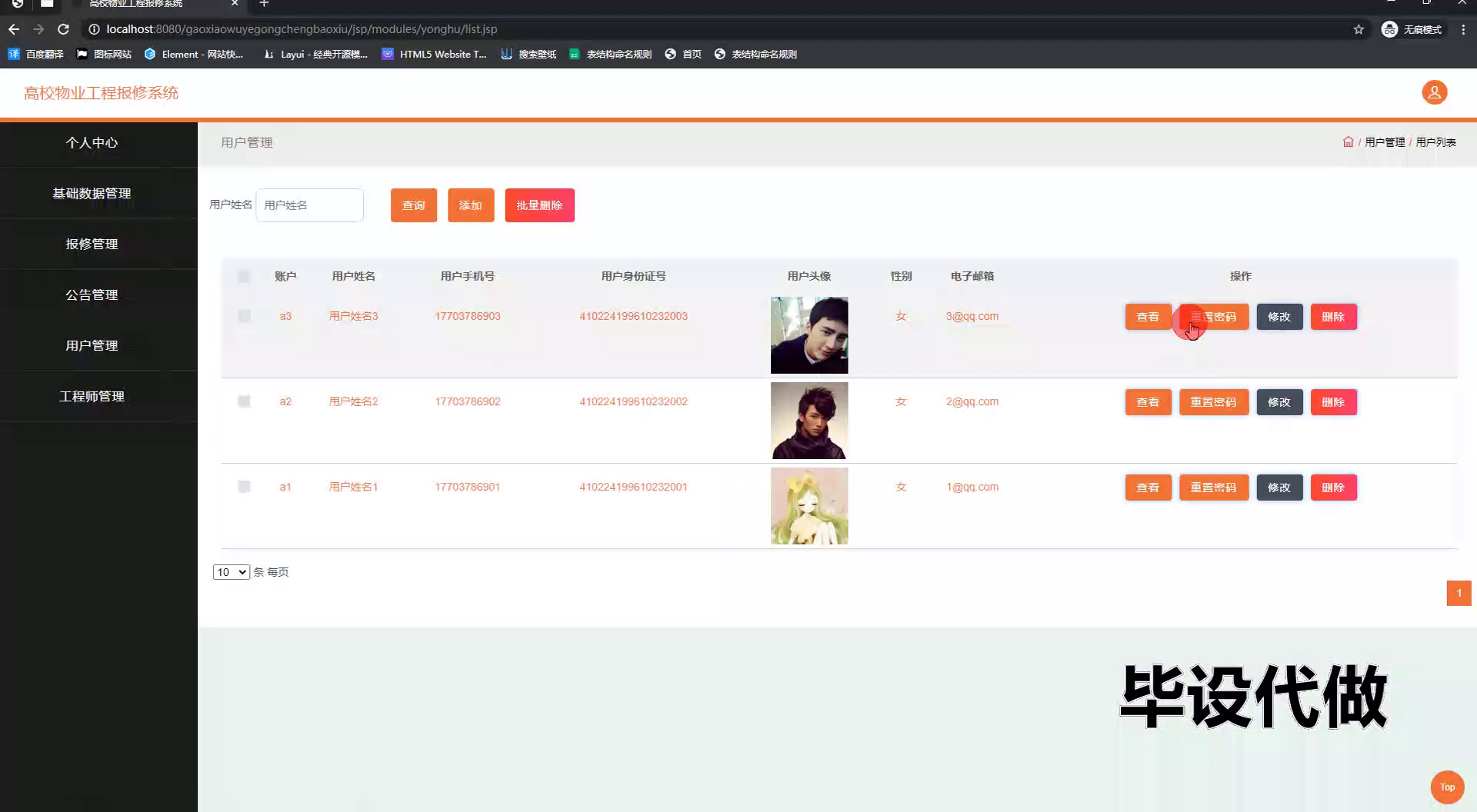Click 查看 for user a1
The width and height of the screenshot is (1477, 812).
1148,488
